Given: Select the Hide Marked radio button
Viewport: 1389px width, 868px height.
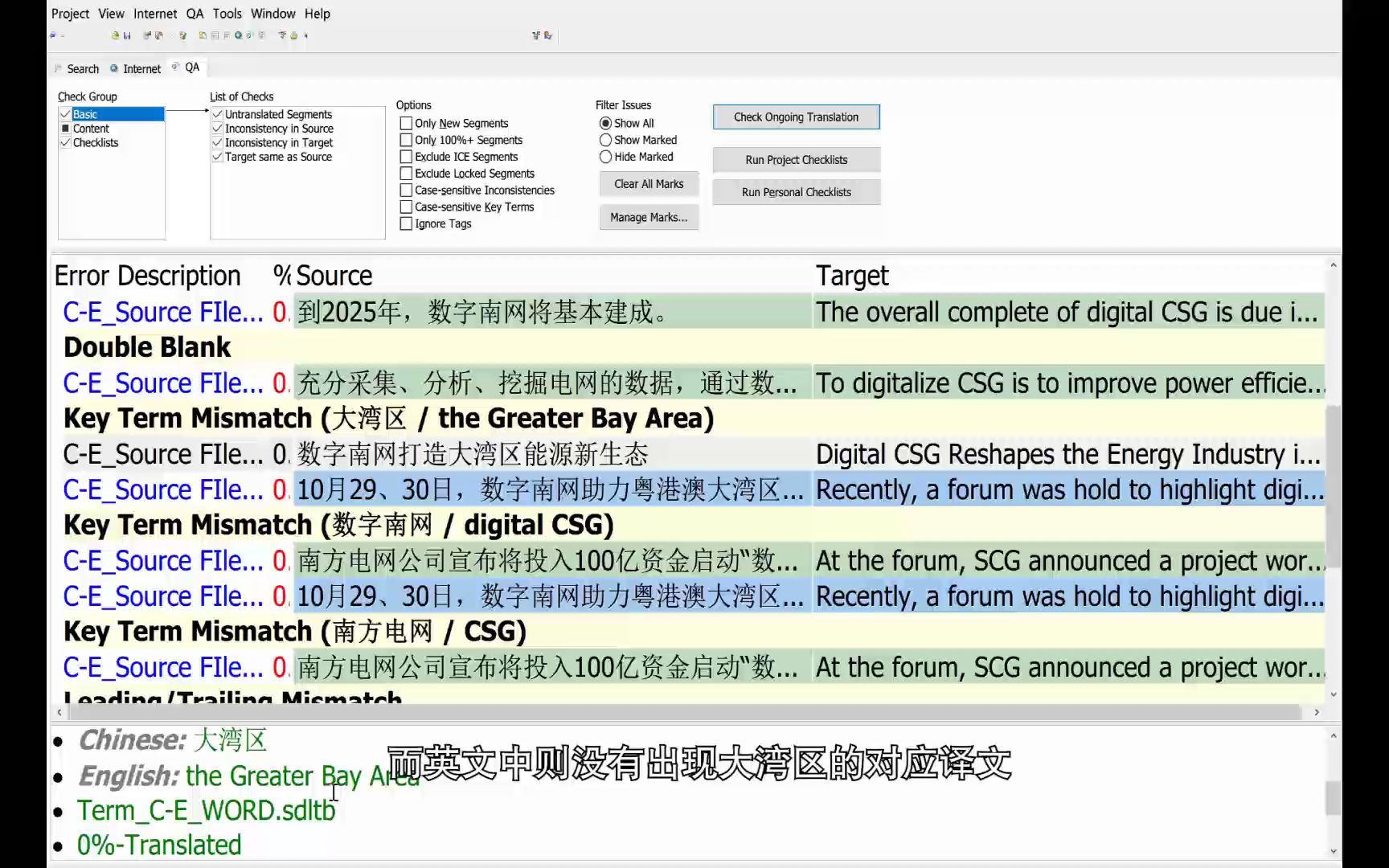Looking at the screenshot, I should [x=605, y=157].
